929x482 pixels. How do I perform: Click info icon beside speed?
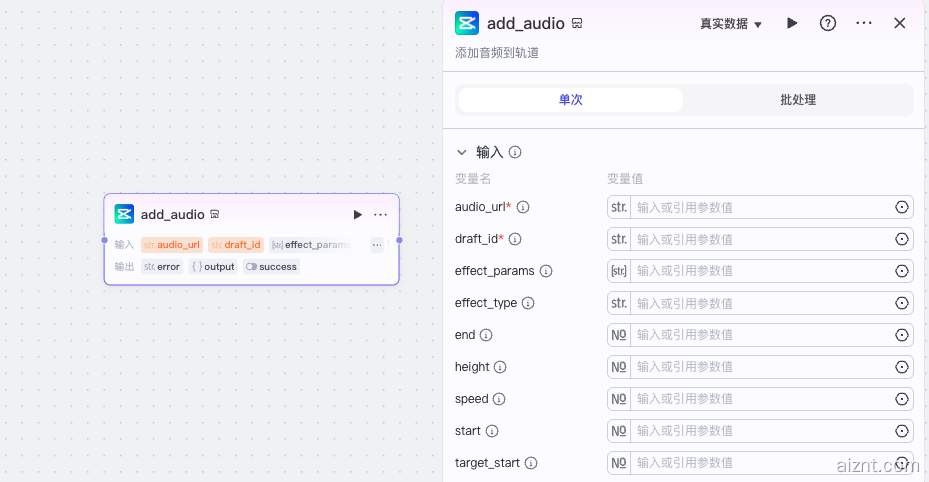click(499, 399)
